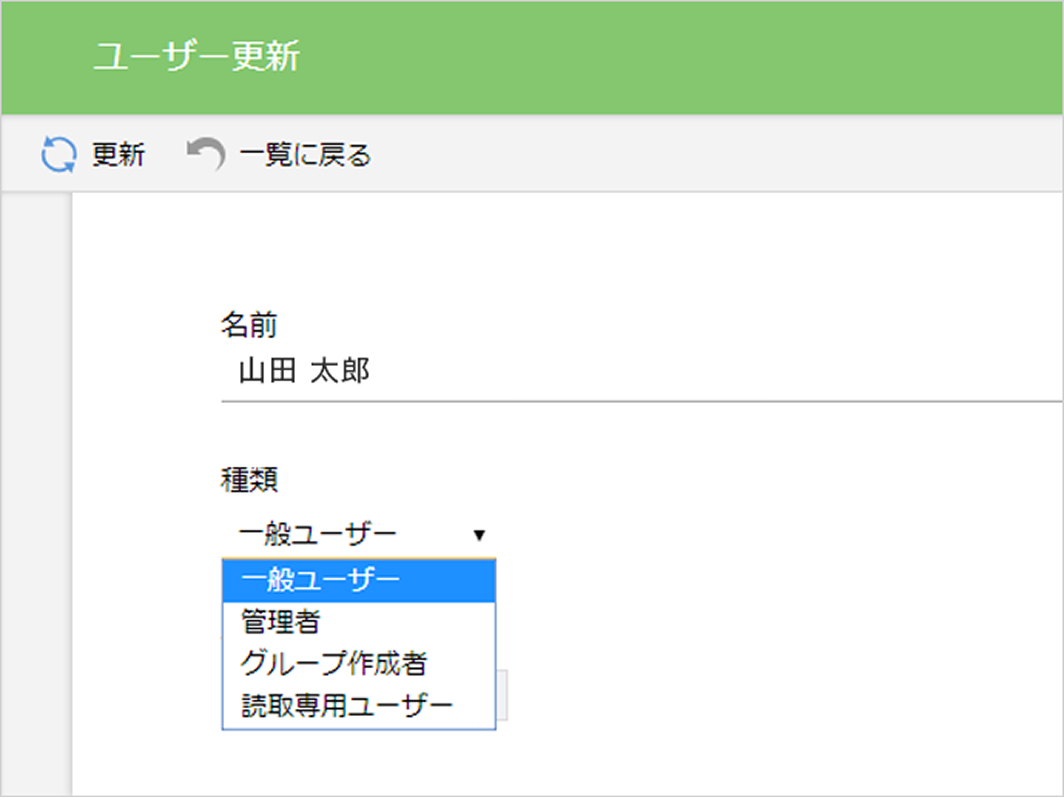
Task: Select the highlighted 一般ユーザー option
Action: [358, 580]
